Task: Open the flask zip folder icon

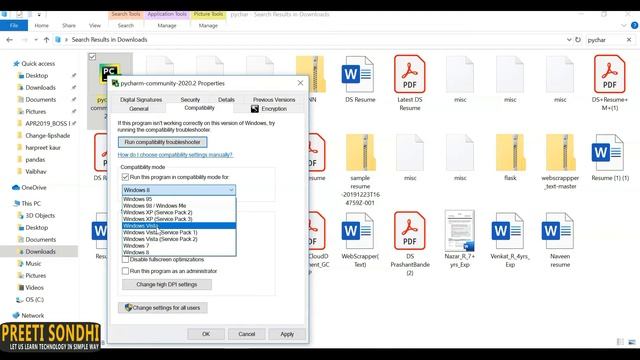Action: coord(510,152)
